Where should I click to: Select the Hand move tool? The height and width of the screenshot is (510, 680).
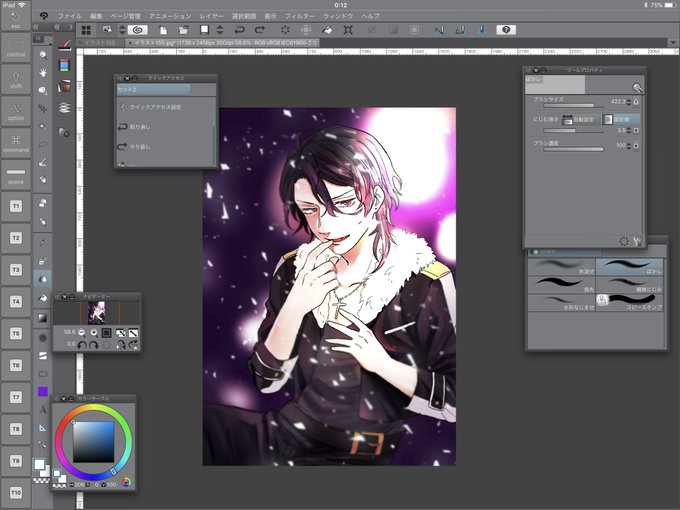coord(43,73)
